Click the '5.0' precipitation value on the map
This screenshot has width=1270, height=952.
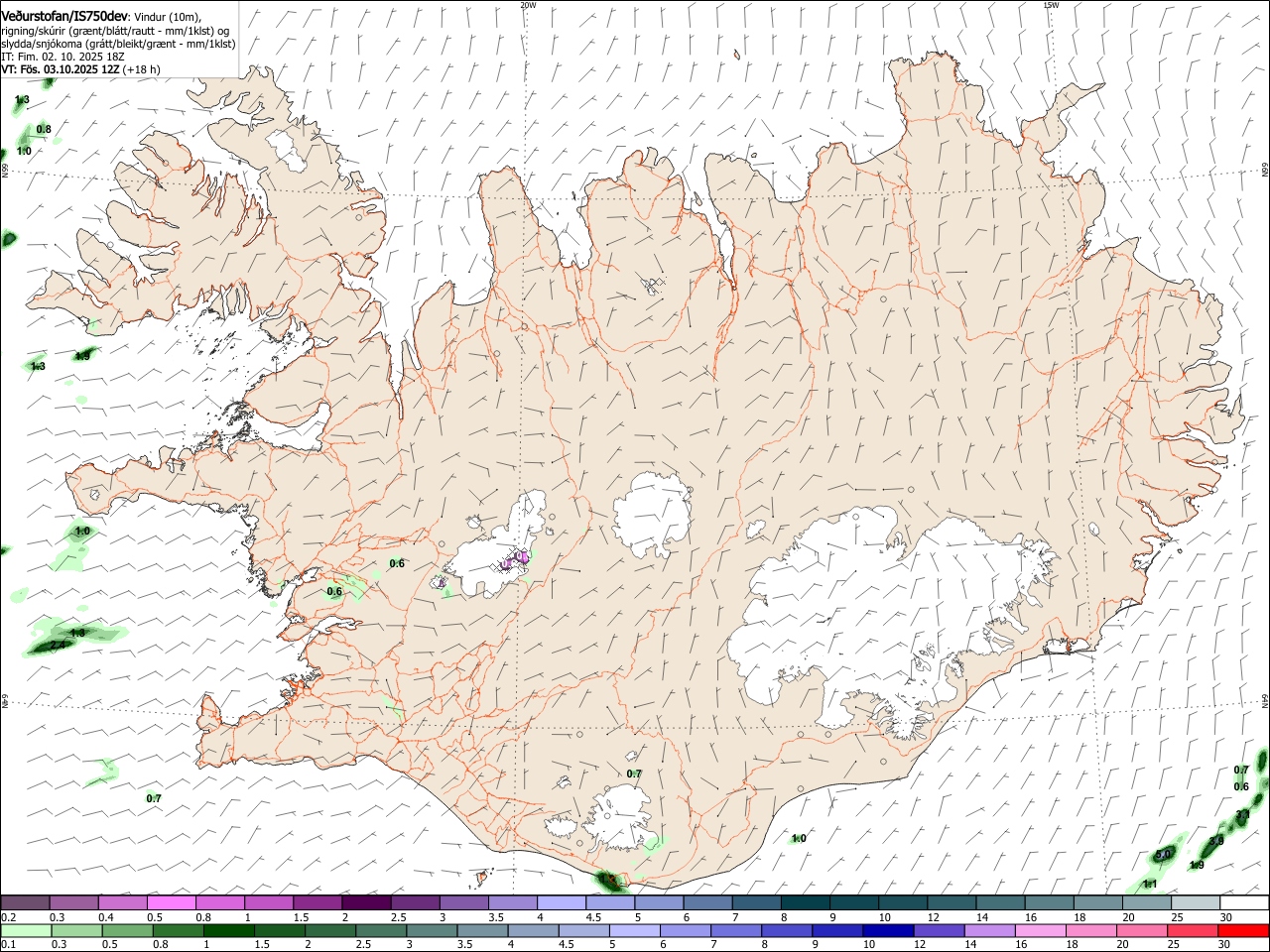[1164, 855]
